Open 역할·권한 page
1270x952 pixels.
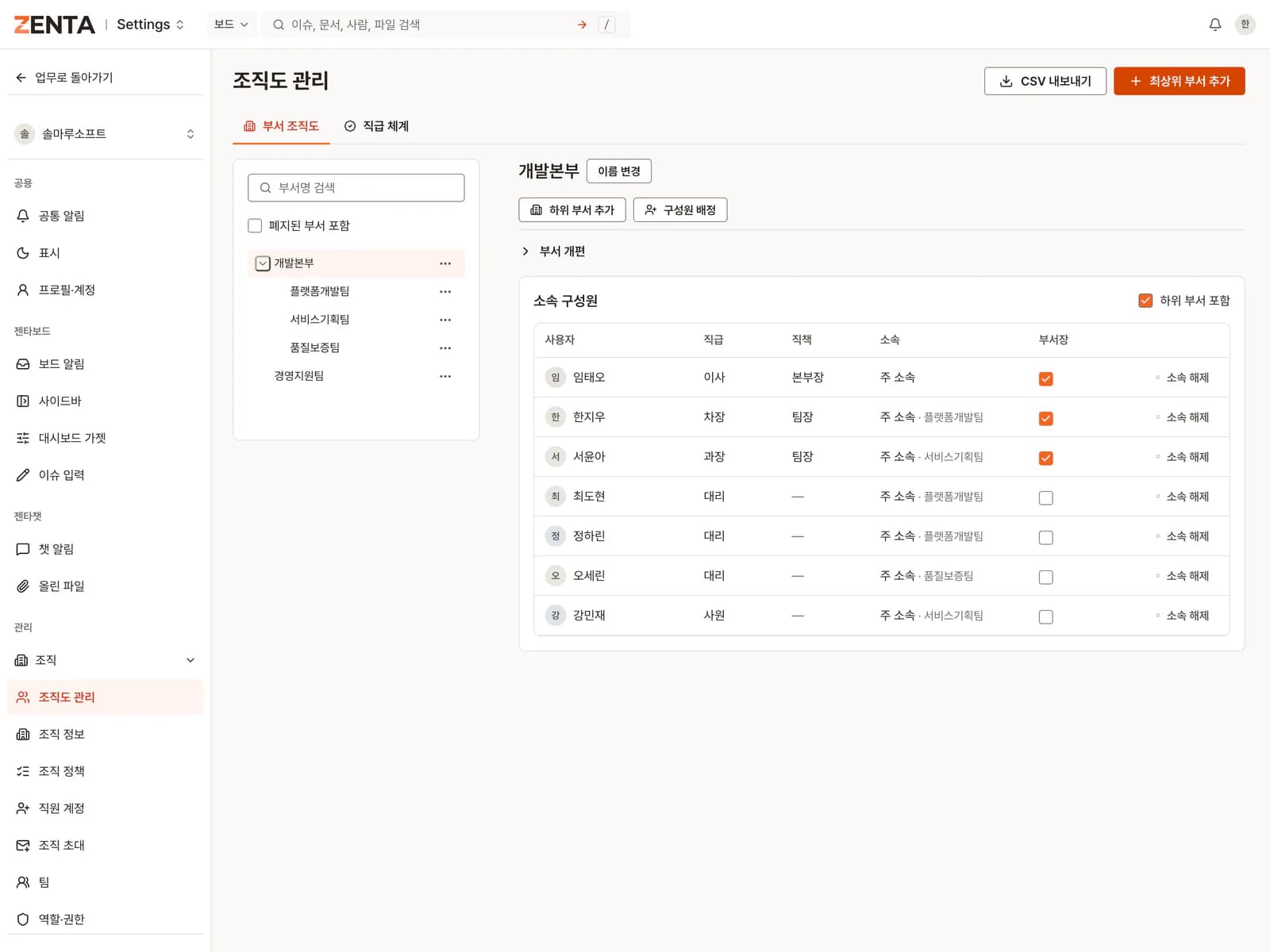pyautogui.click(x=105, y=919)
